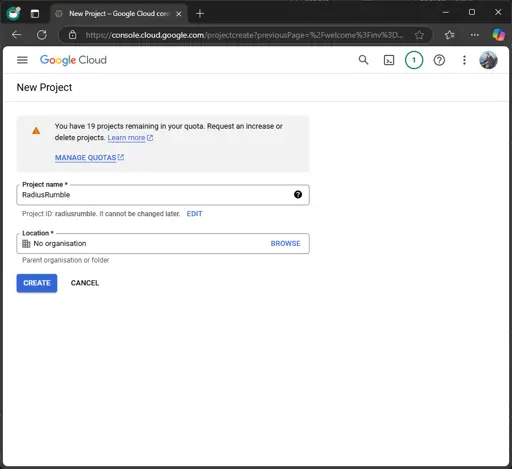
Task: Maximize the browser window
Action: coord(472,12)
